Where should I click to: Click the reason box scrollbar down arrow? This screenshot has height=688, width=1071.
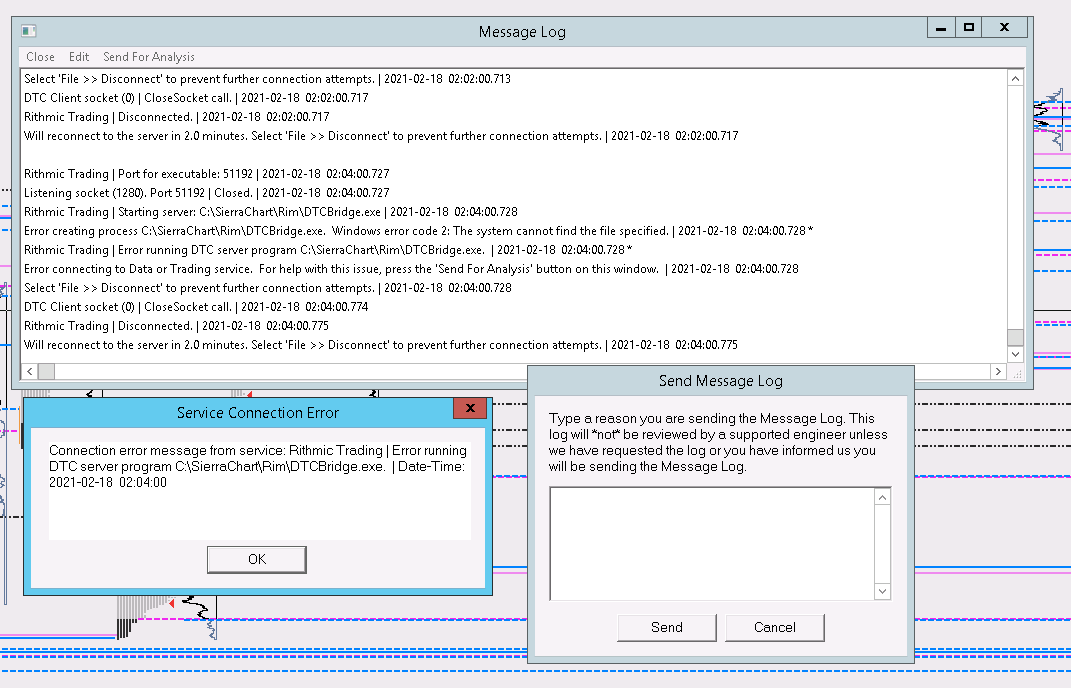pos(882,591)
